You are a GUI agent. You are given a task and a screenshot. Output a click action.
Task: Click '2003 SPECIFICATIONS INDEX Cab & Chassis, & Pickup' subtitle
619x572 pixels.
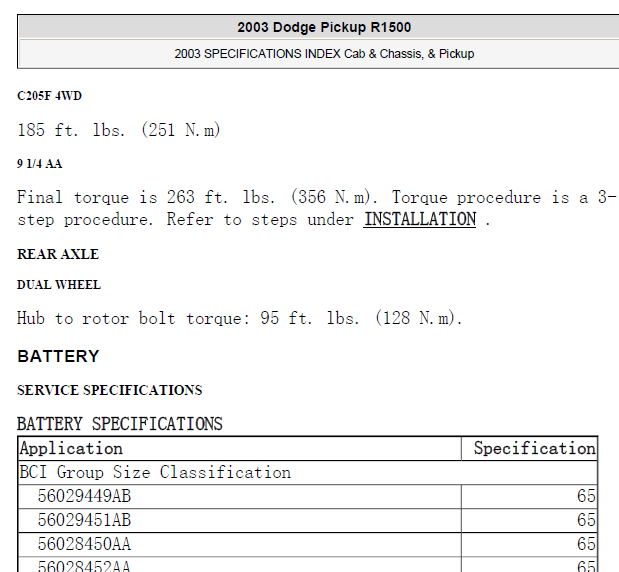pyautogui.click(x=324, y=54)
